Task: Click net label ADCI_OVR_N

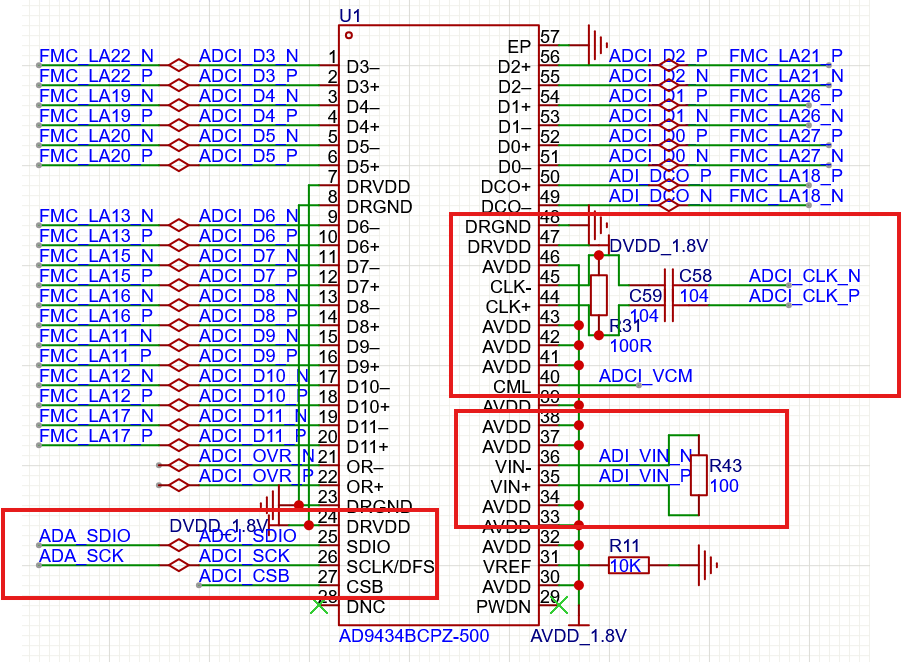Action: coord(256,456)
